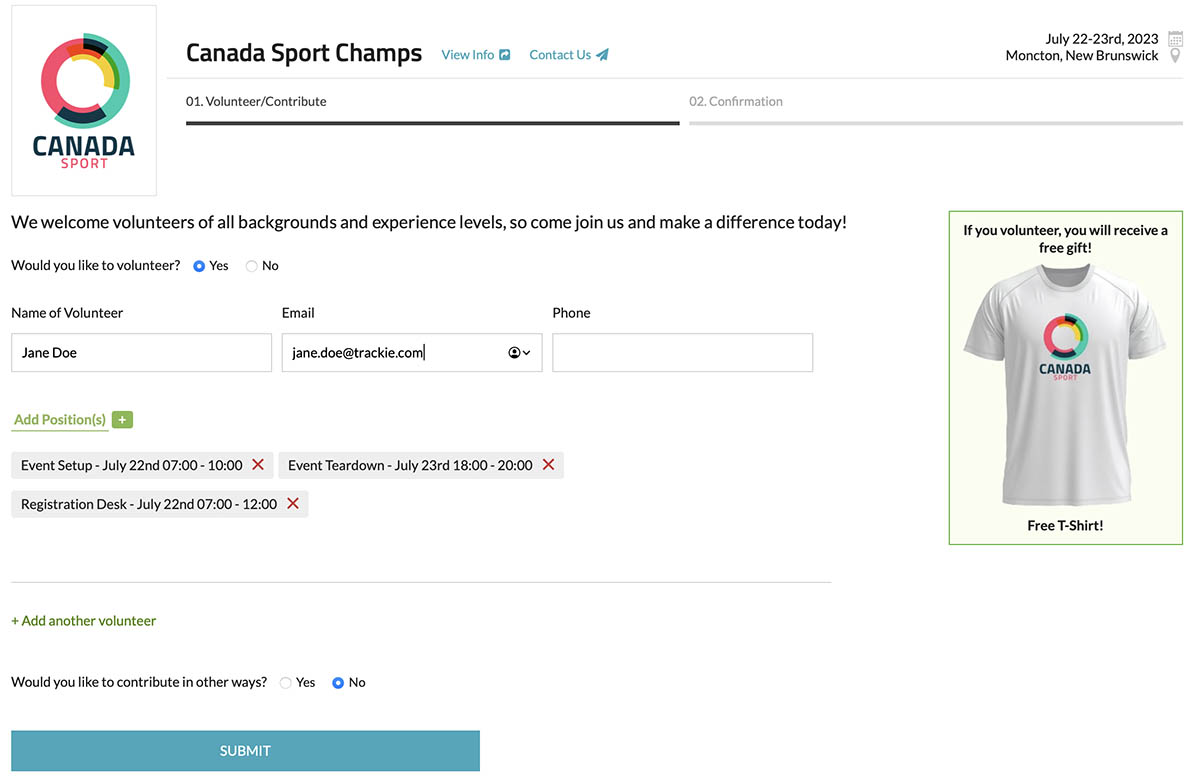Focus the Phone input field
Screen dimensions: 1200x782
tap(682, 353)
